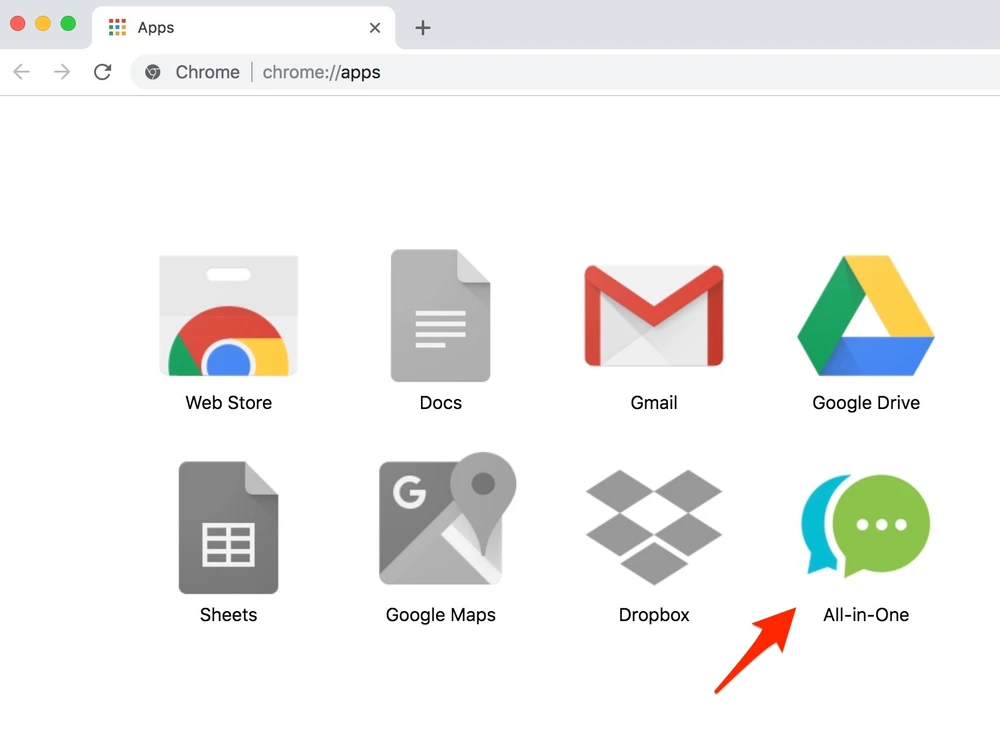Image resolution: width=1000 pixels, height=736 pixels.
Task: Launch the Docs app icon
Action: 440,316
